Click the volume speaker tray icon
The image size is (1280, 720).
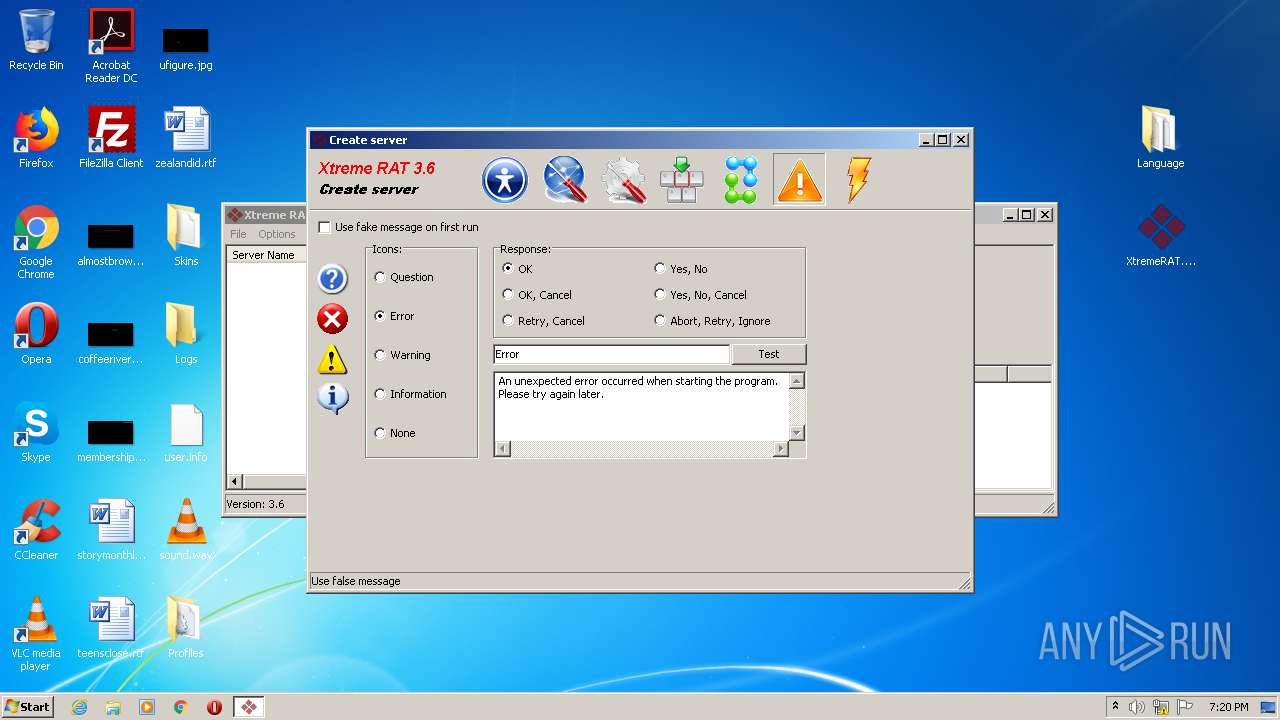1137,707
